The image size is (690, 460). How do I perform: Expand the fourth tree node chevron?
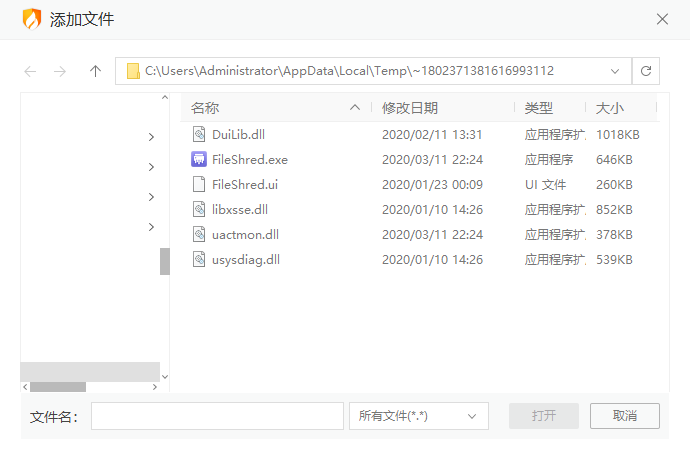151,227
